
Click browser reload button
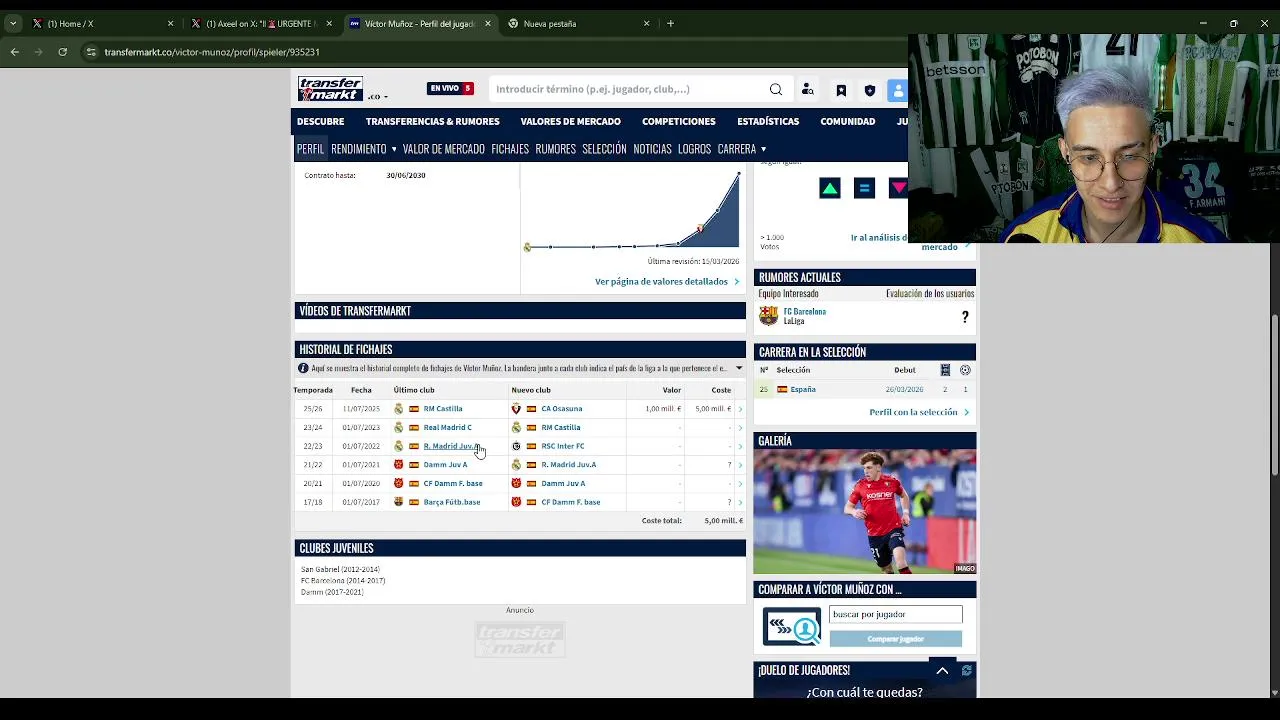click(x=62, y=52)
